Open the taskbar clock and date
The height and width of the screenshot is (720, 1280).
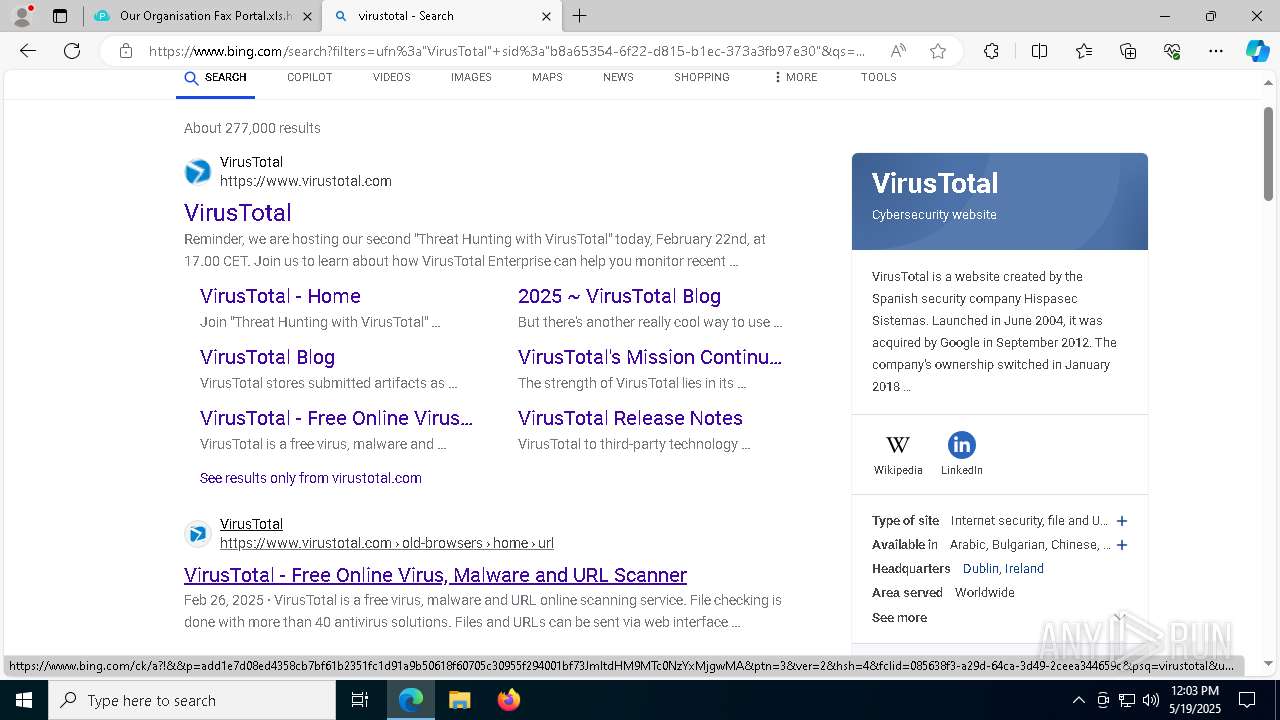pos(1194,700)
